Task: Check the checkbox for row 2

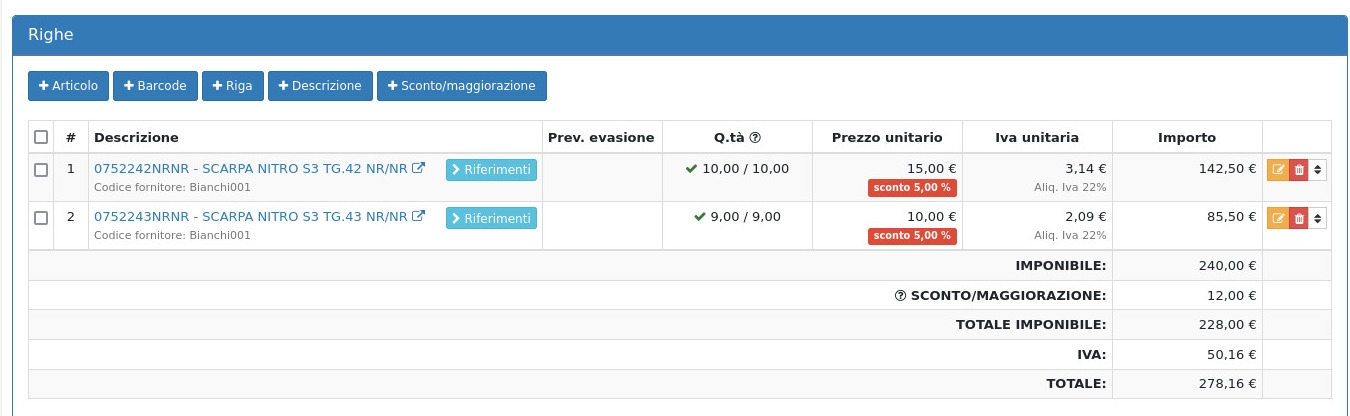Action: tap(41, 218)
